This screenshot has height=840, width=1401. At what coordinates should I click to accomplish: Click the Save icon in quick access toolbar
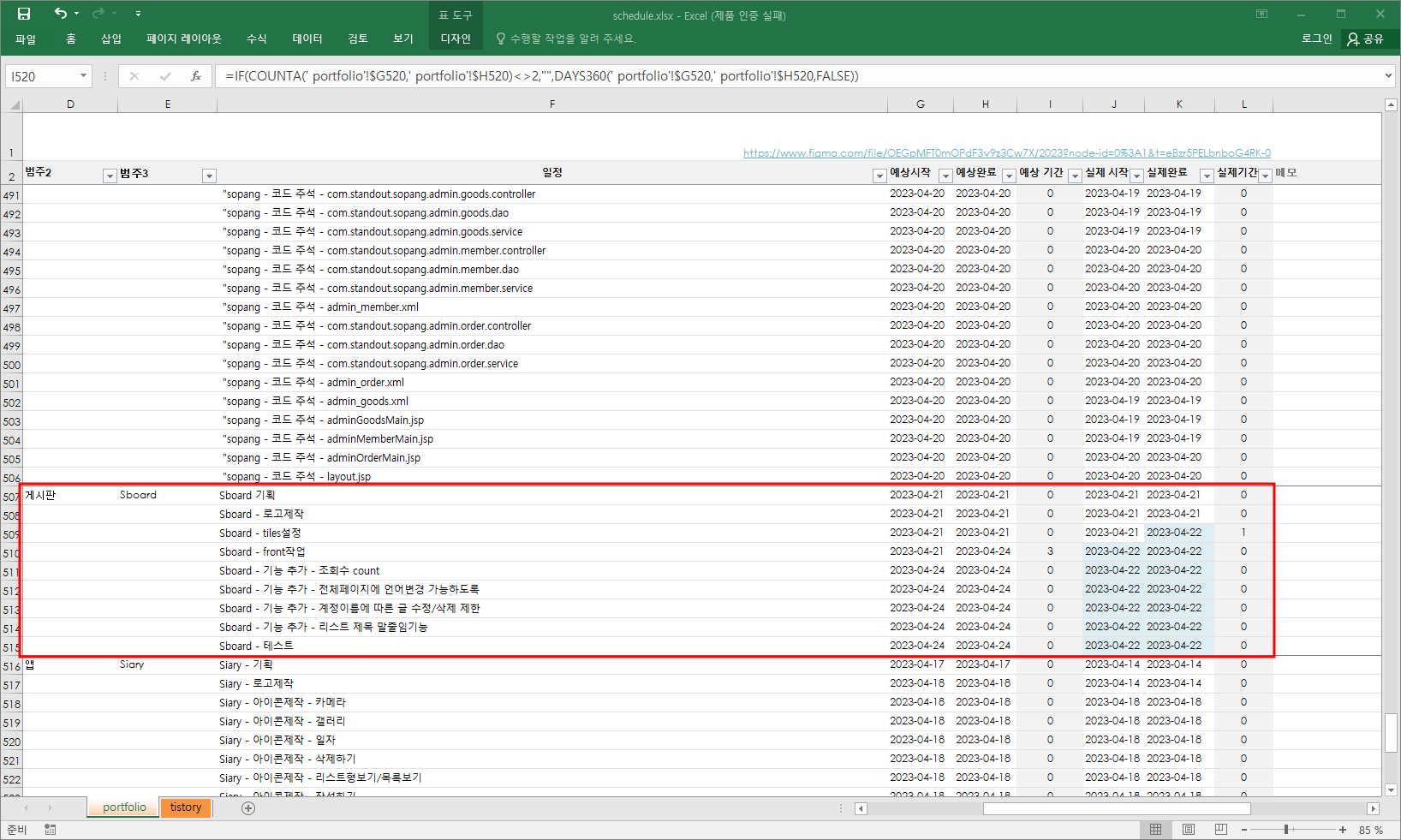click(24, 14)
